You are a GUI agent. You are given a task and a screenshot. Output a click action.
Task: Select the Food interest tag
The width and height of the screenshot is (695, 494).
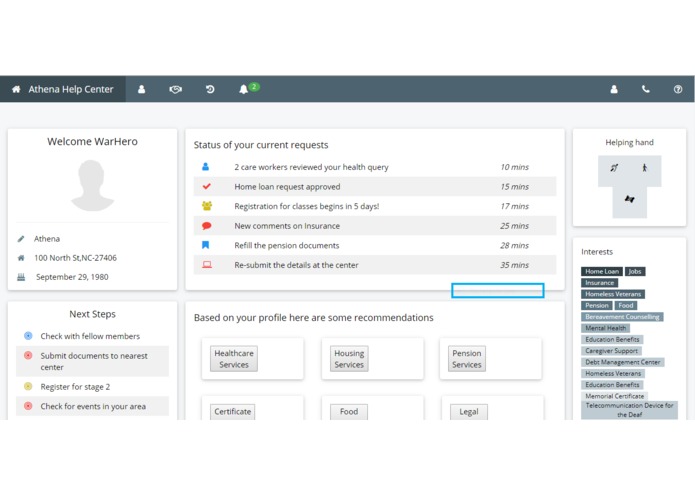click(x=626, y=305)
